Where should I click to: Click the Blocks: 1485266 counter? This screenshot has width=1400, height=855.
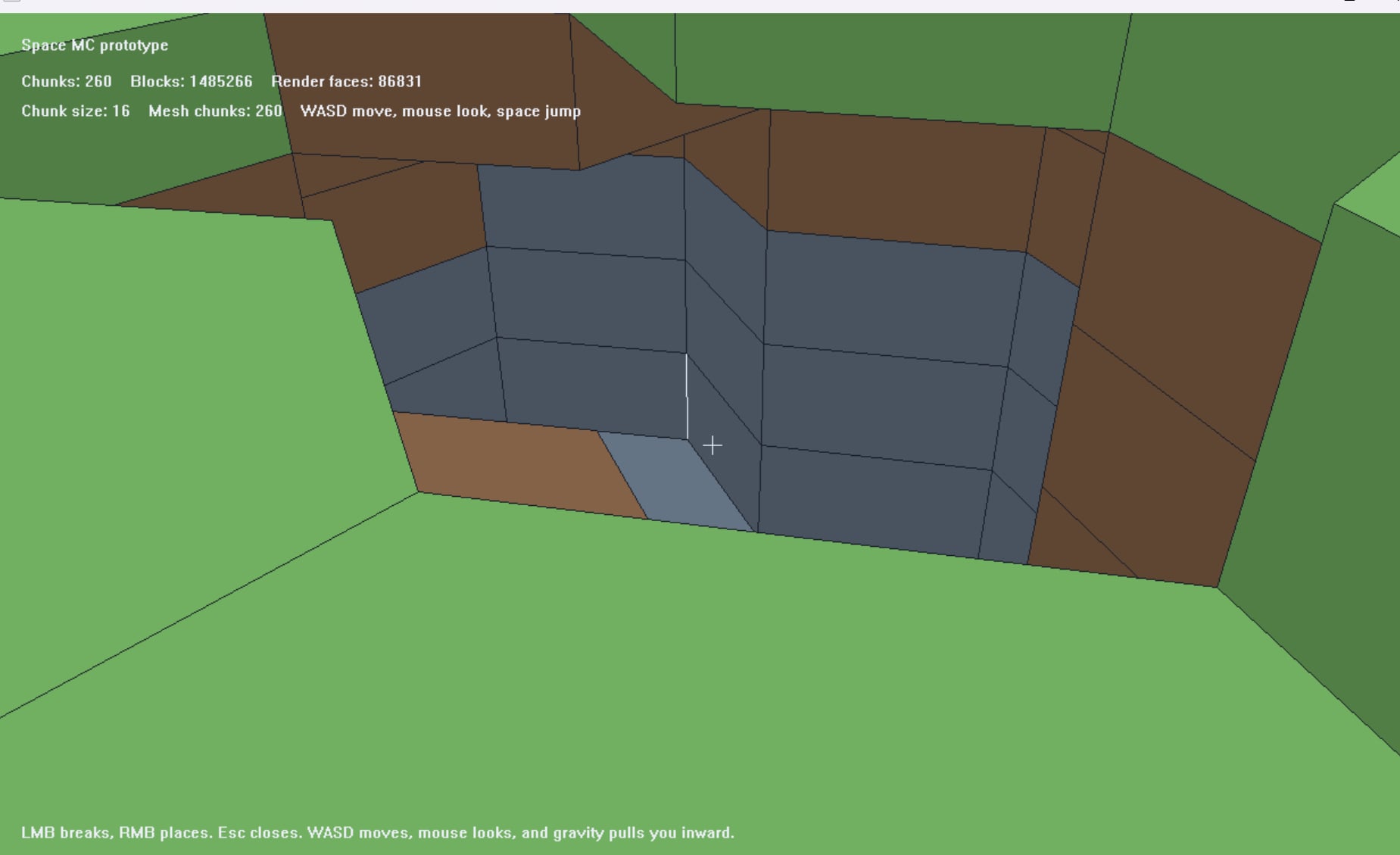pos(192,82)
